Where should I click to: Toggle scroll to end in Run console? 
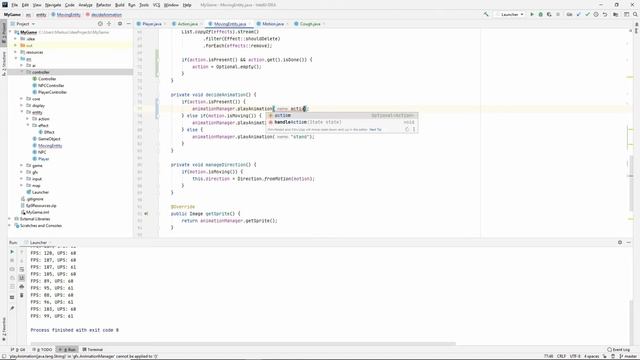pos(22,278)
